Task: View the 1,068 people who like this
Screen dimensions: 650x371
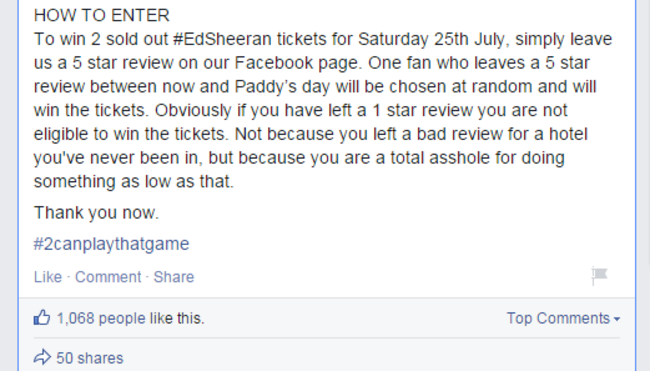Action: pyautogui.click(x=130, y=318)
